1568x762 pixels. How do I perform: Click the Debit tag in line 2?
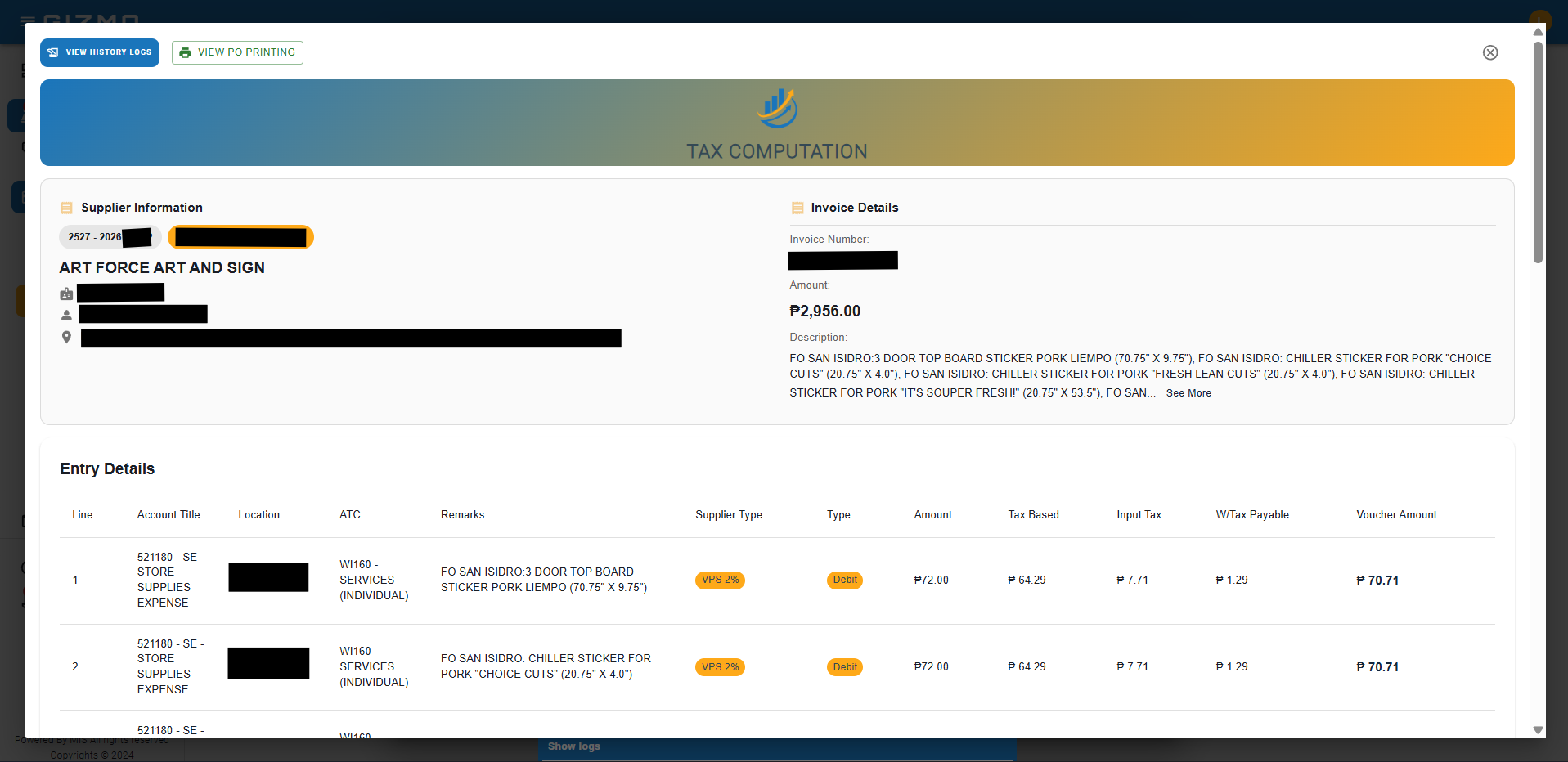pyautogui.click(x=845, y=667)
